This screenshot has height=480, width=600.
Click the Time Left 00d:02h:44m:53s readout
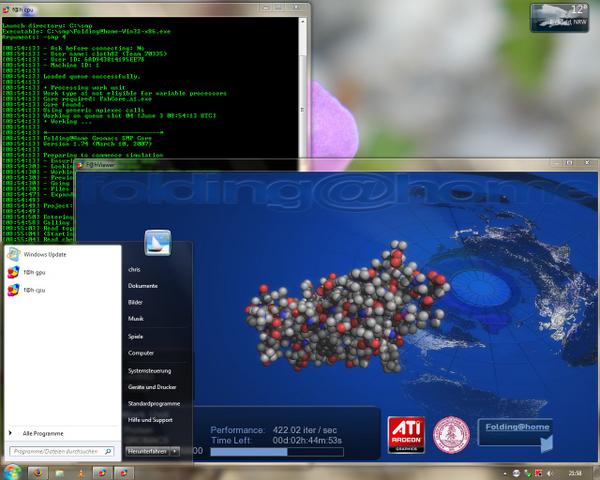(x=276, y=441)
